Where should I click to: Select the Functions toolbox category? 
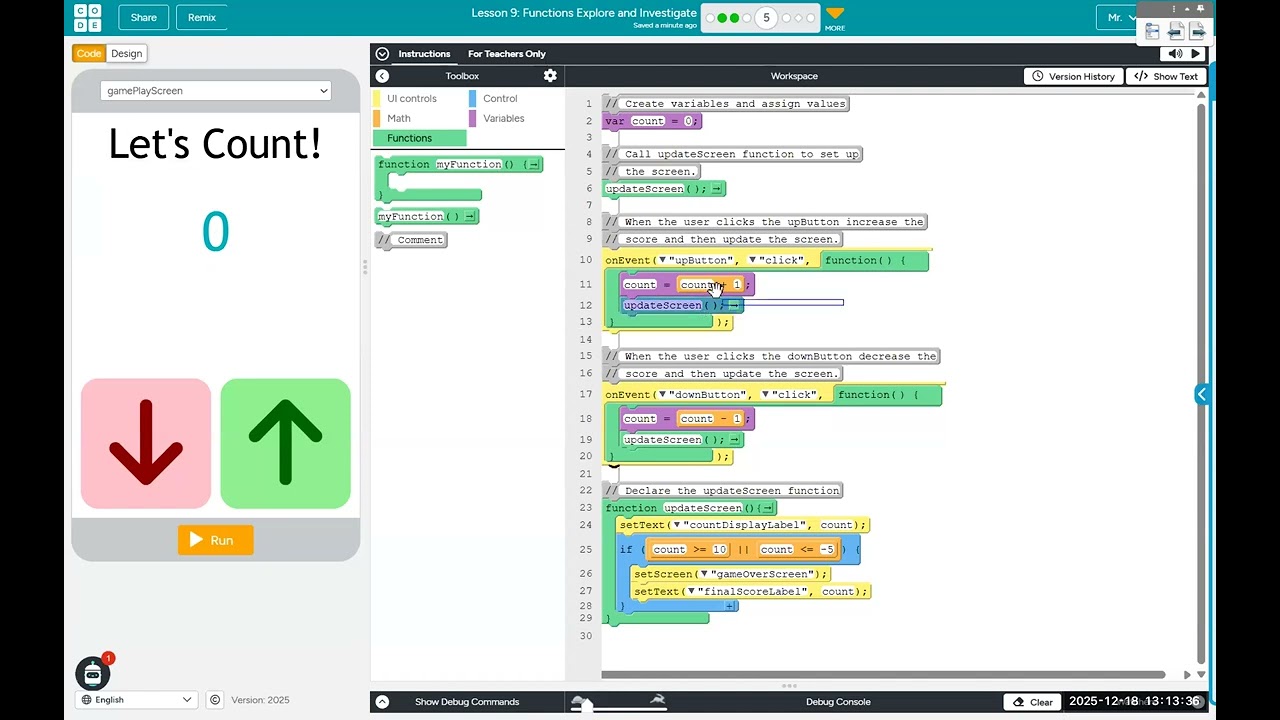(419, 138)
